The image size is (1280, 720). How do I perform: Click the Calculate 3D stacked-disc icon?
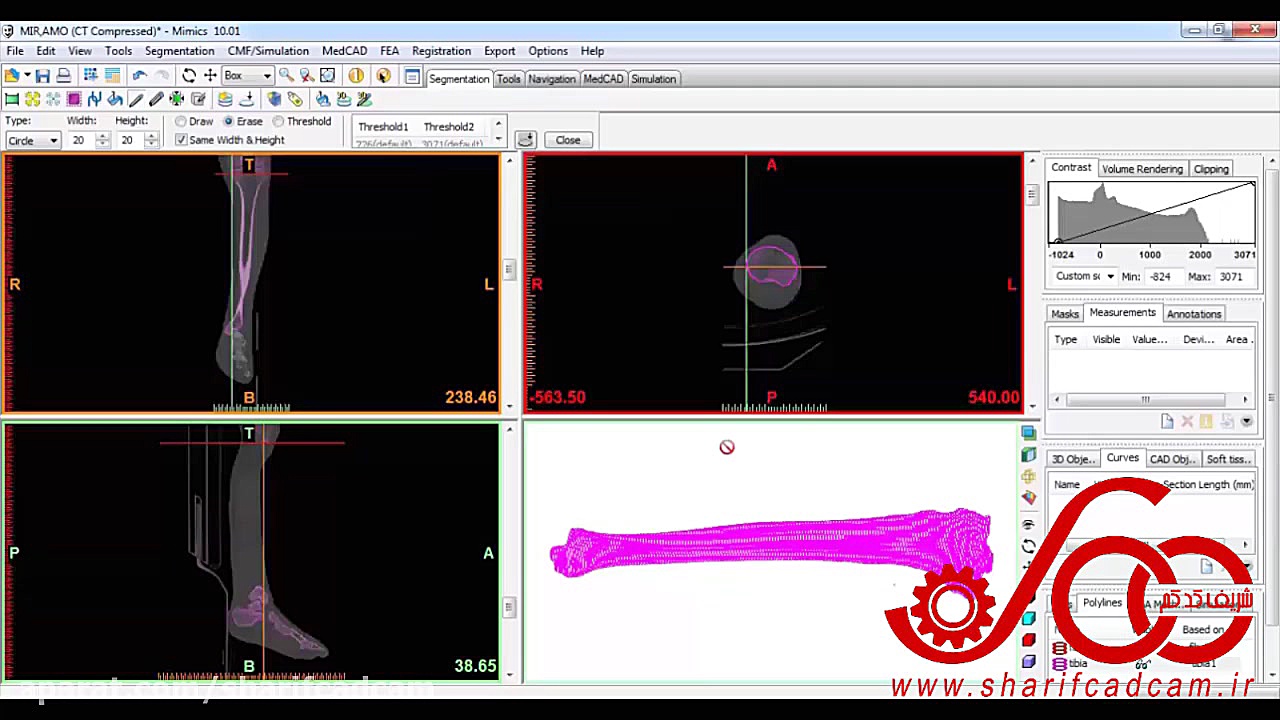(225, 99)
